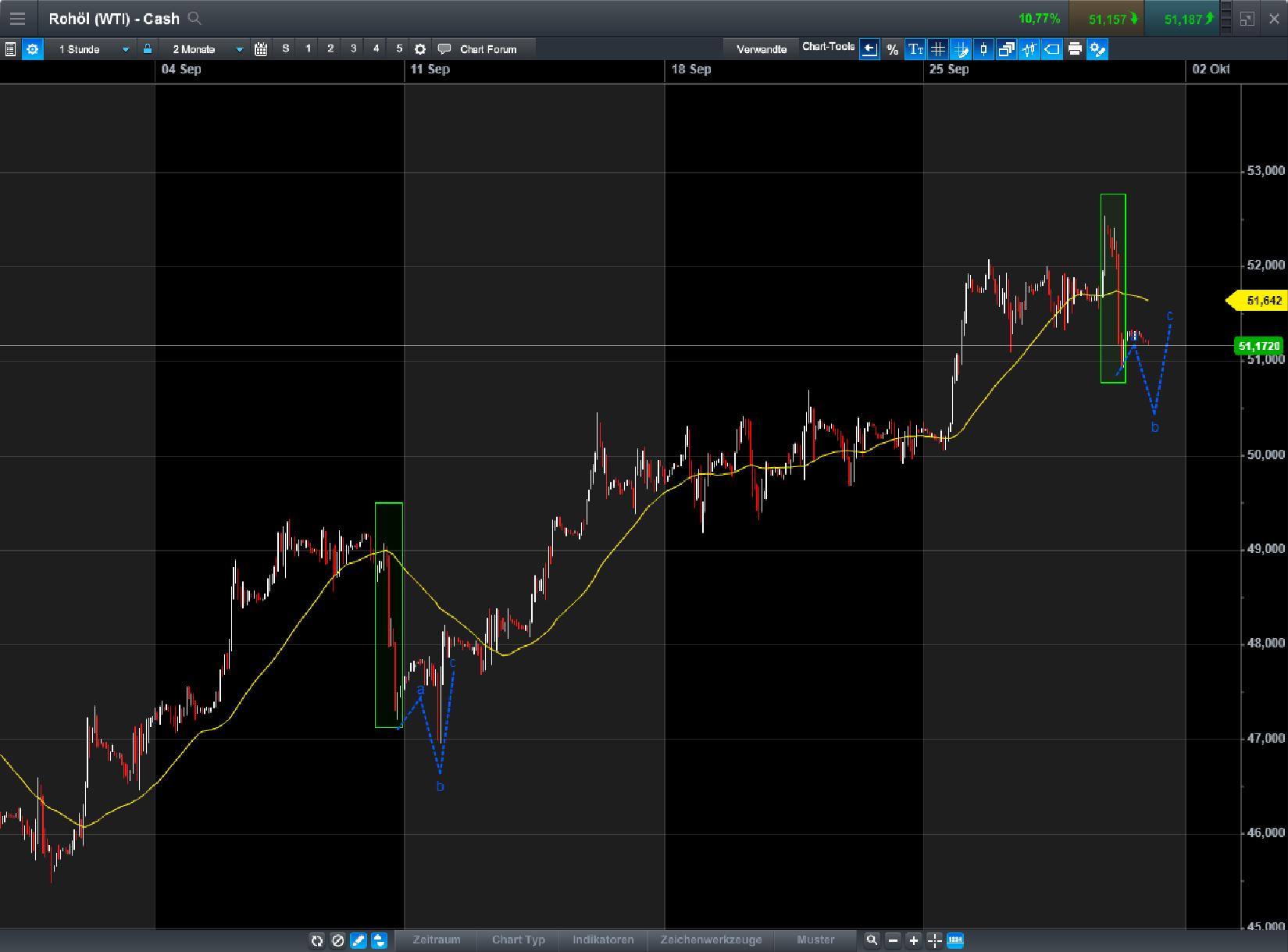Expand the Zeitraum menu at the bottom

[x=435, y=940]
